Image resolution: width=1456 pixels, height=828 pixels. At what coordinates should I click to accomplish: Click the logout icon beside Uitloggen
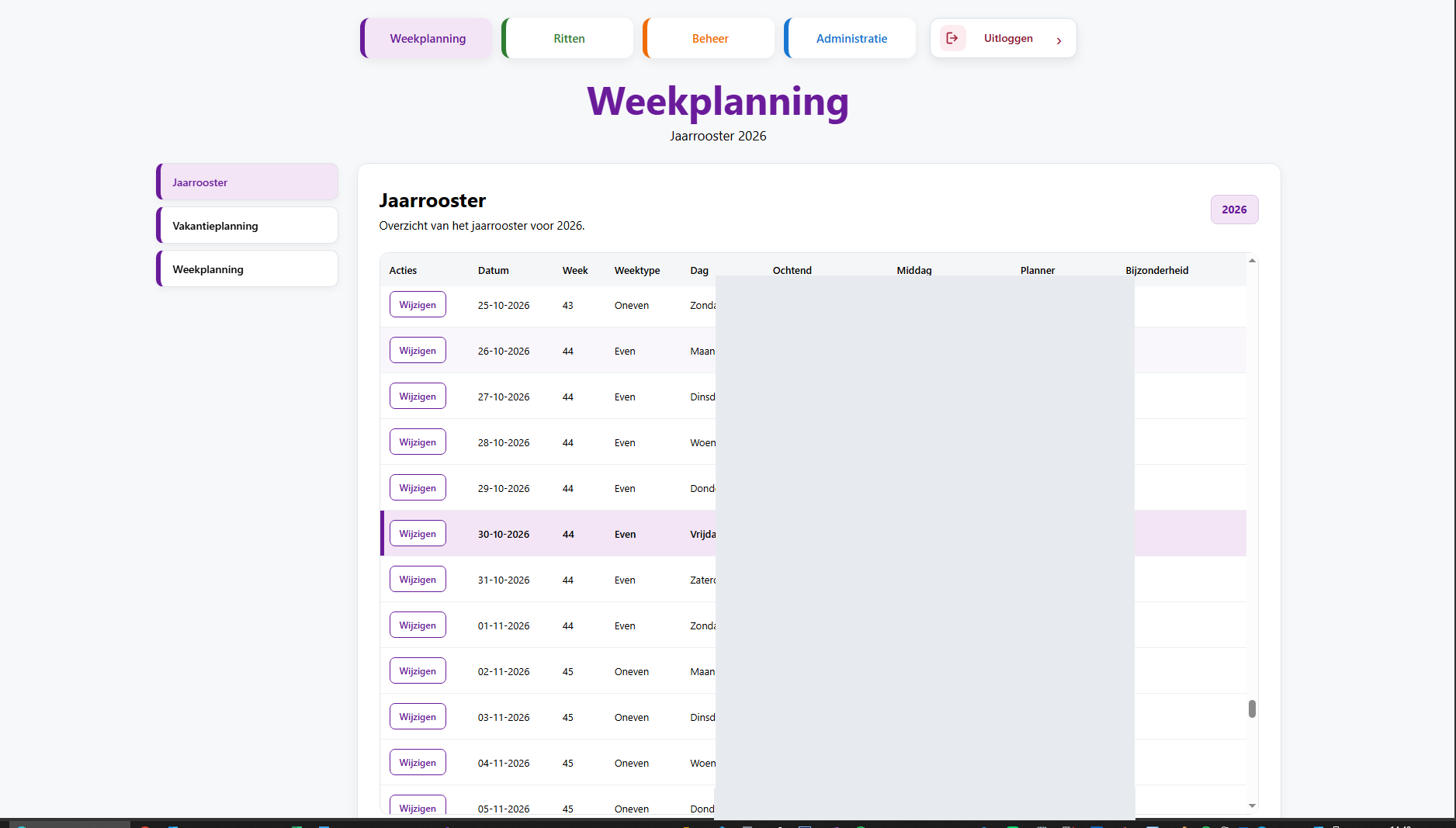pyautogui.click(x=952, y=38)
